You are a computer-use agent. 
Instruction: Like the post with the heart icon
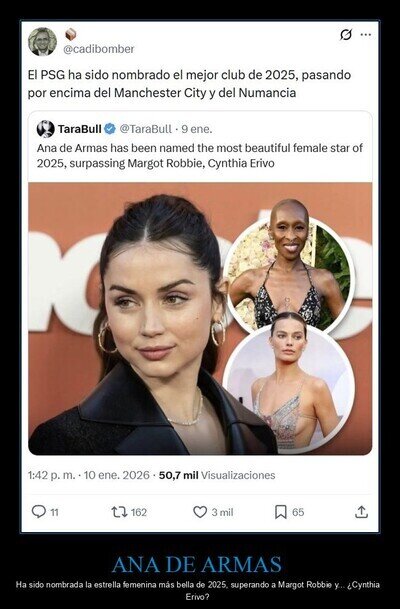coord(200,512)
